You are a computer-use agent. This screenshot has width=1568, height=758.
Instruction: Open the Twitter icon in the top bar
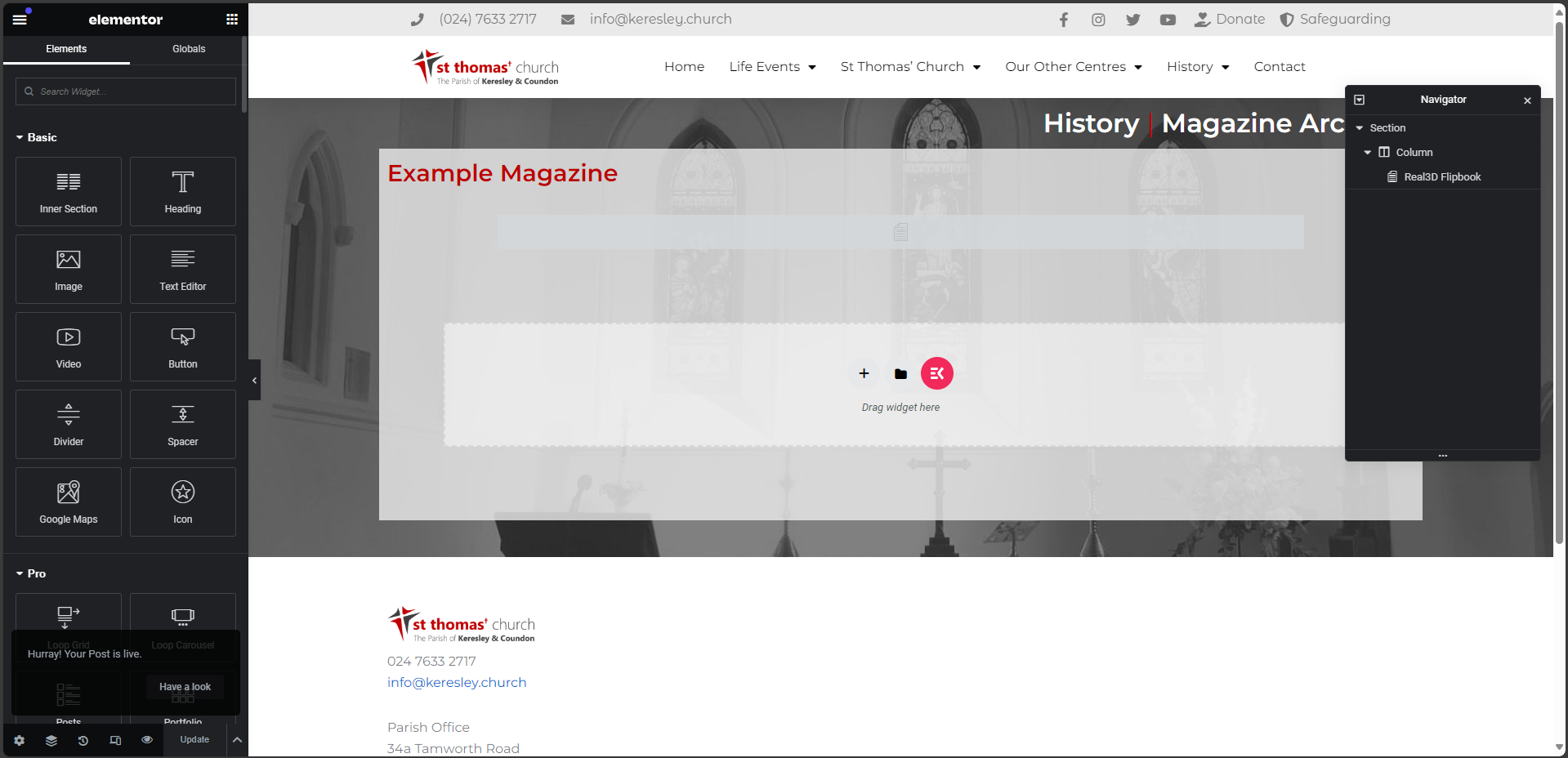click(1133, 20)
